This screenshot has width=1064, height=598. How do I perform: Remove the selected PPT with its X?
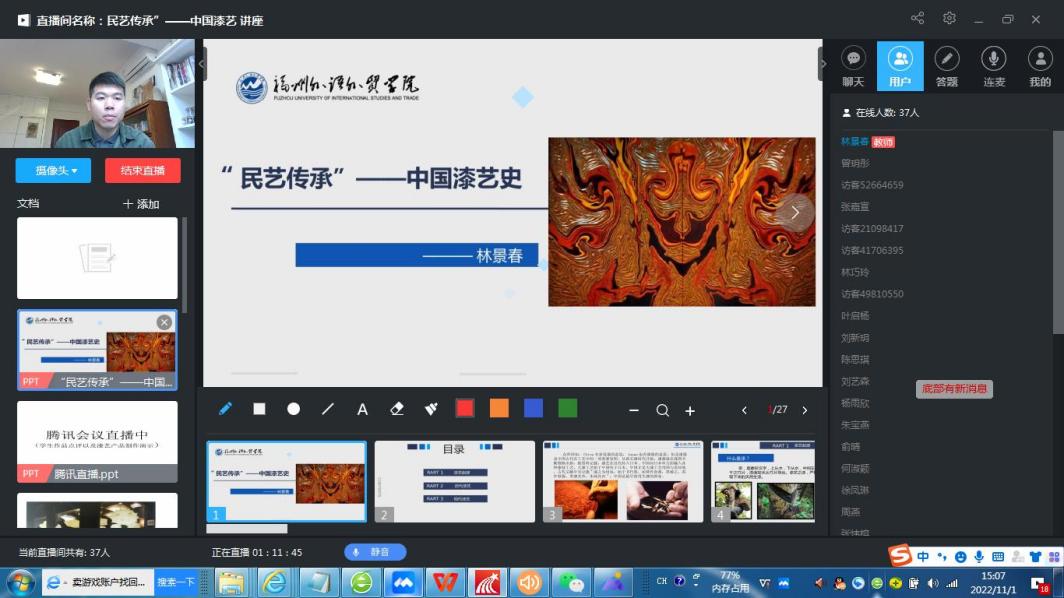(x=164, y=322)
